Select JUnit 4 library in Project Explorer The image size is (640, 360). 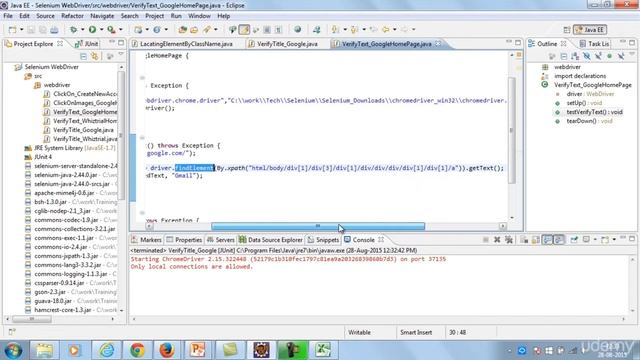(43, 157)
